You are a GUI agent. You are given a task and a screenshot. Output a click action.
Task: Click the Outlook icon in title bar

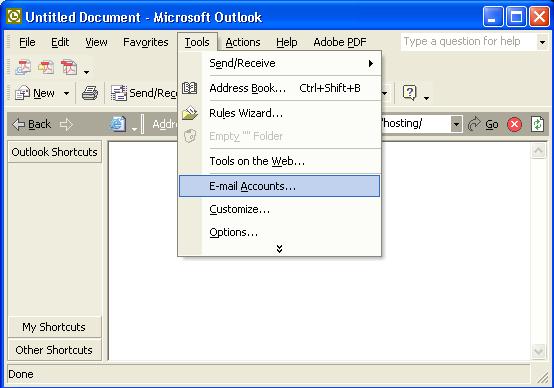click(x=14, y=17)
